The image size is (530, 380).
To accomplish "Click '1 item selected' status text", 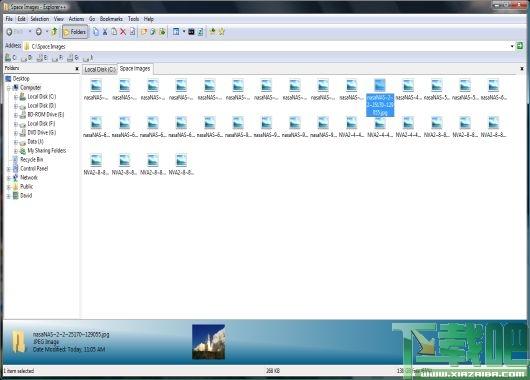I will [x=20, y=371].
